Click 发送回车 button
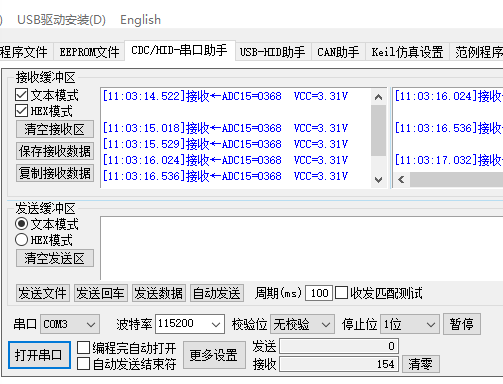 point(101,293)
